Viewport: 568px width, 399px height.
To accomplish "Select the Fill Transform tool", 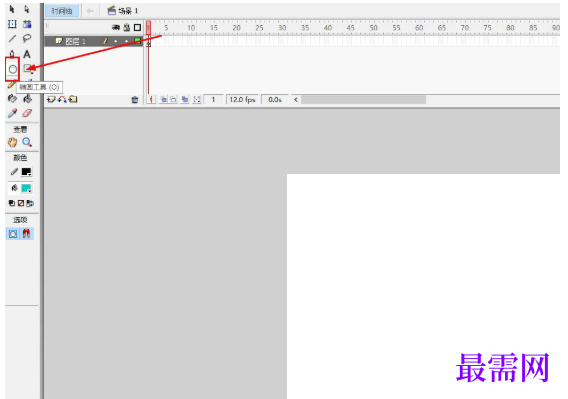I will click(x=27, y=24).
